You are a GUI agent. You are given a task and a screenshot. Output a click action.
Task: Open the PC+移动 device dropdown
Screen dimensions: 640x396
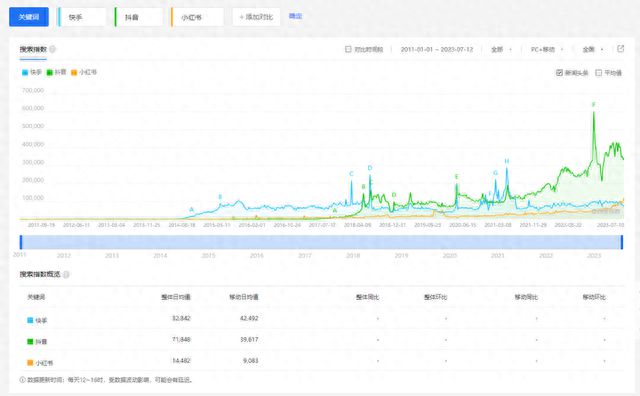[x=547, y=49]
